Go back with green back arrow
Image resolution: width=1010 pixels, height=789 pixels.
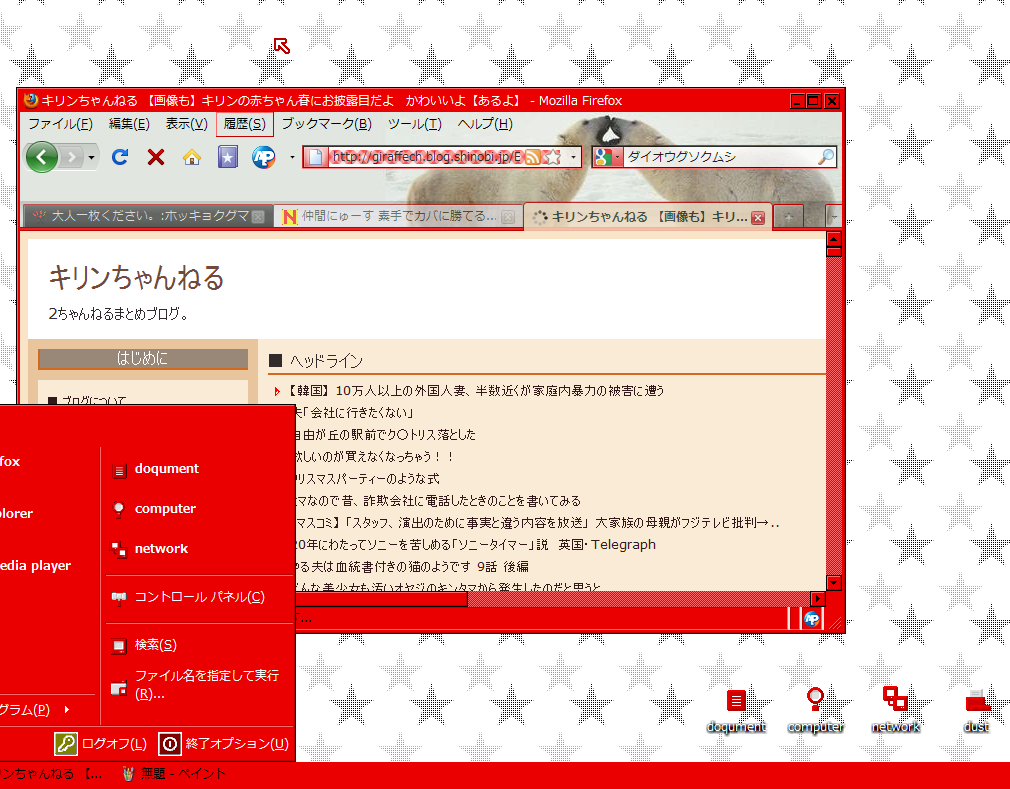(42, 157)
